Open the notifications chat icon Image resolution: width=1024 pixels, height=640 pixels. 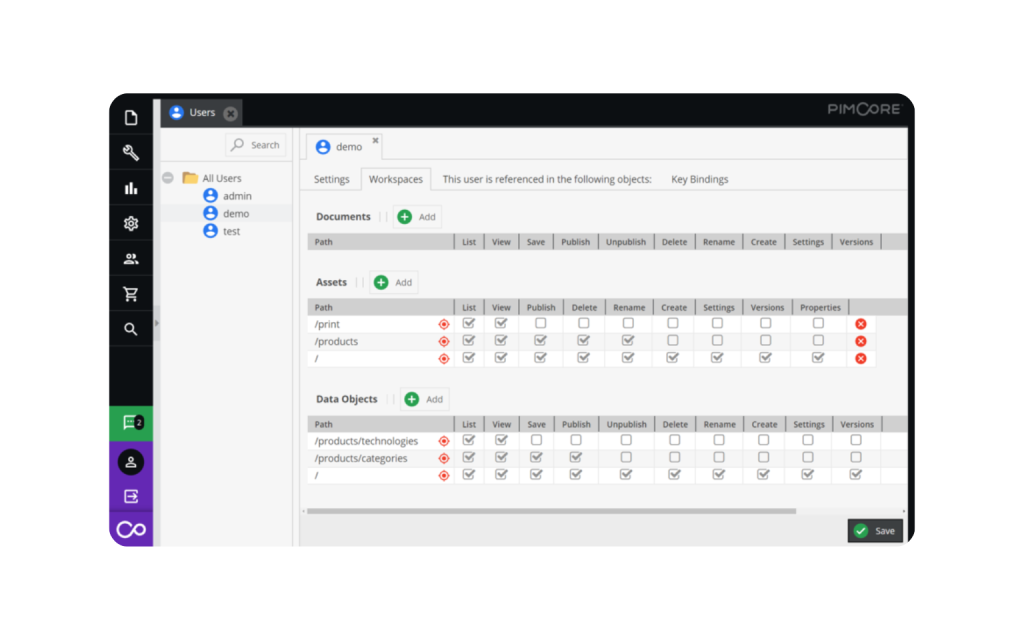[131, 423]
